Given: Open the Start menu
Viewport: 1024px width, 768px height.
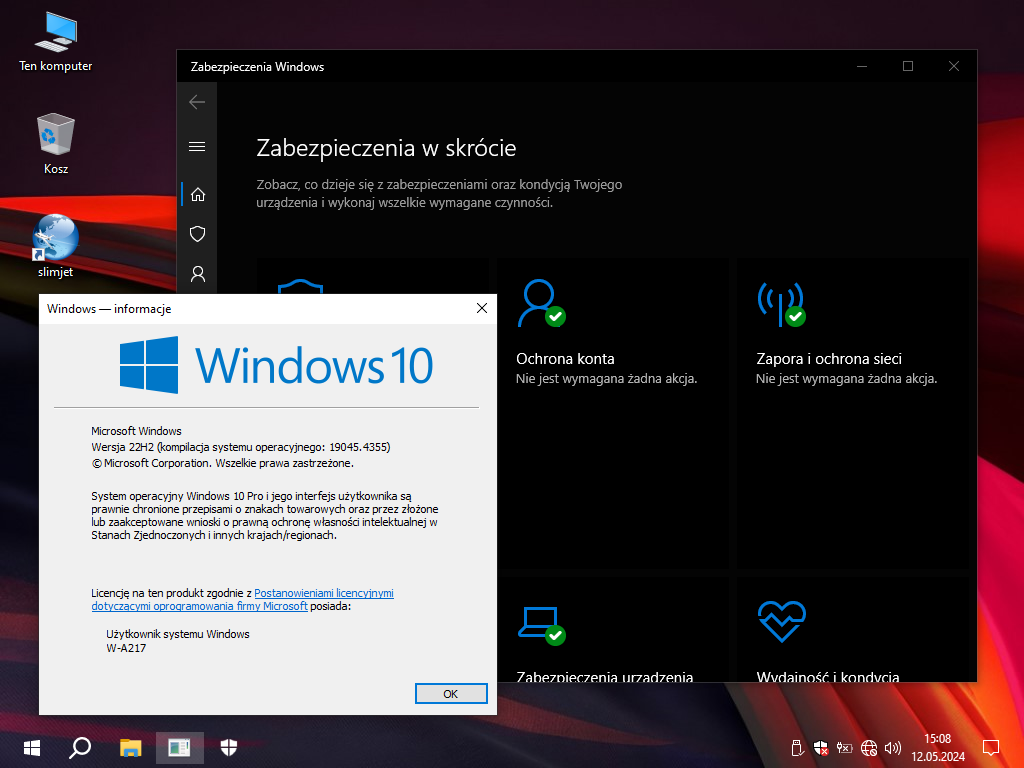Looking at the screenshot, I should click(x=32, y=747).
